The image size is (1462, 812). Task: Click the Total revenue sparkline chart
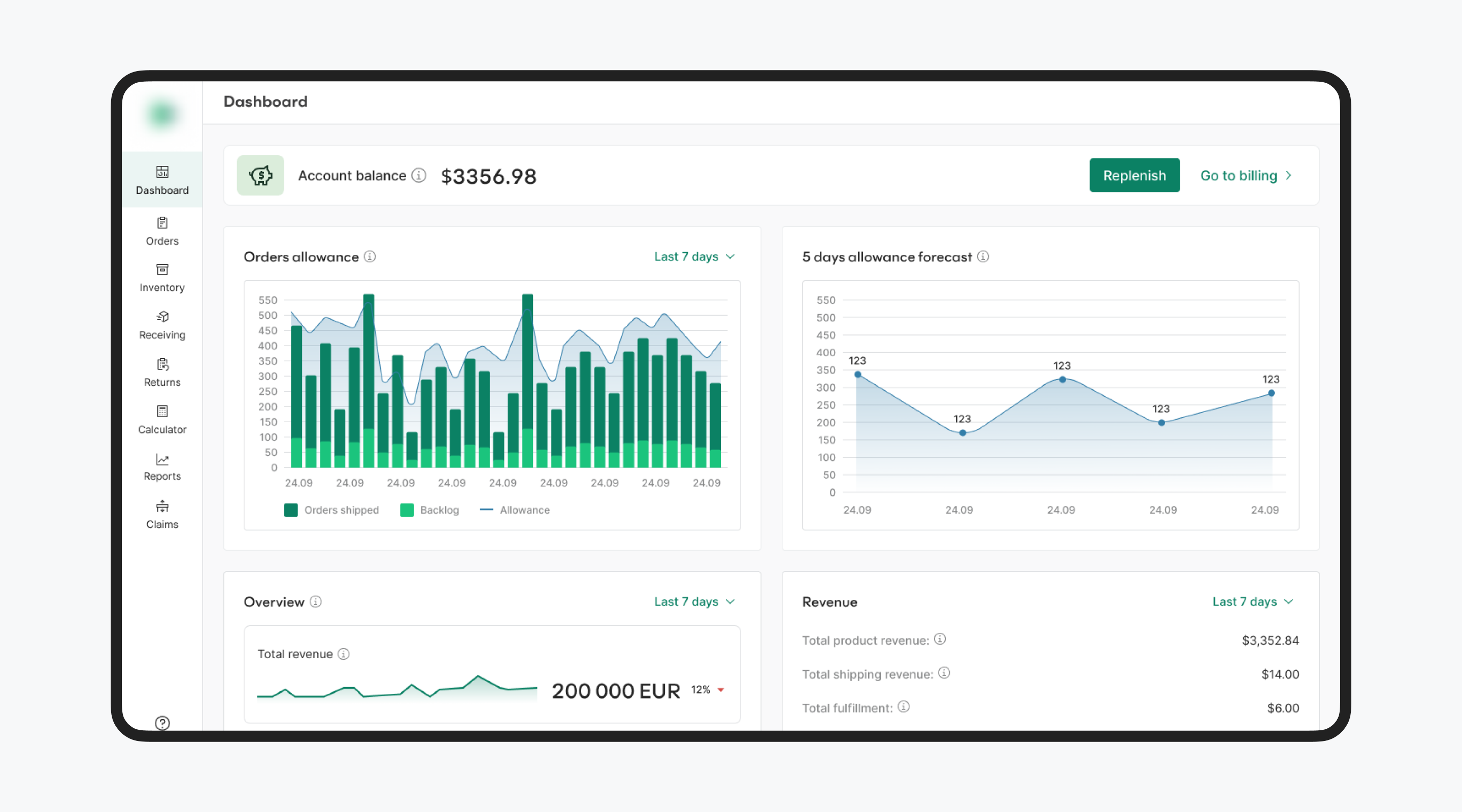pyautogui.click(x=396, y=688)
